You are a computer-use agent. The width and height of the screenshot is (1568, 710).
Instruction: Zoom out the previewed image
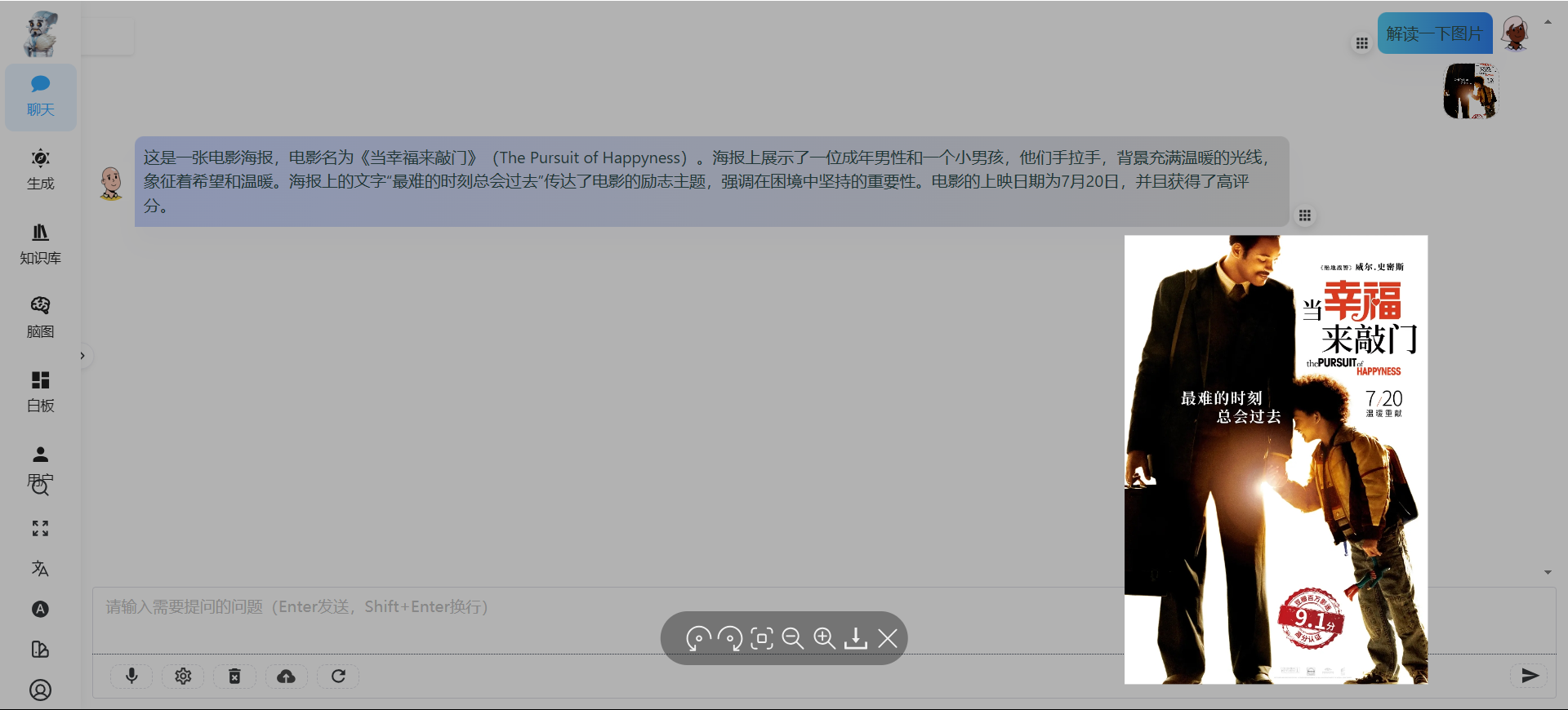point(793,638)
